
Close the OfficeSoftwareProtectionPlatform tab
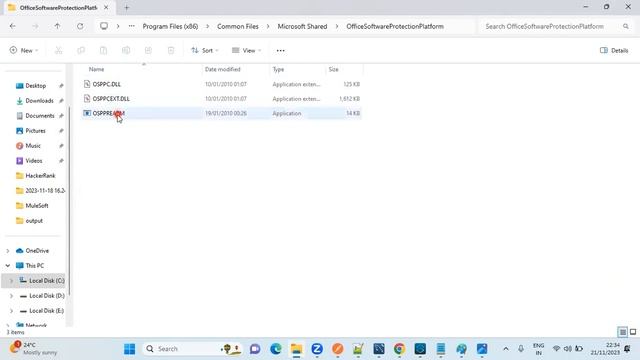tap(106, 7)
